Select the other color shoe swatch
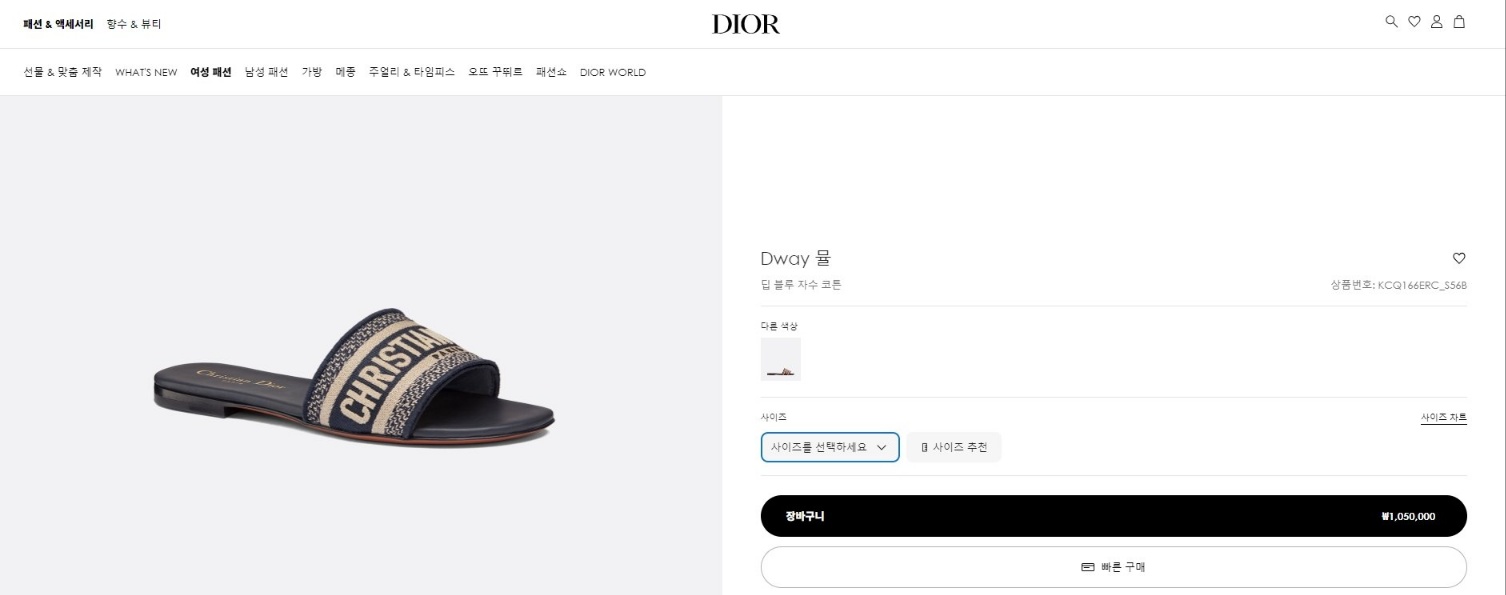The width and height of the screenshot is (1506, 595). pos(781,359)
